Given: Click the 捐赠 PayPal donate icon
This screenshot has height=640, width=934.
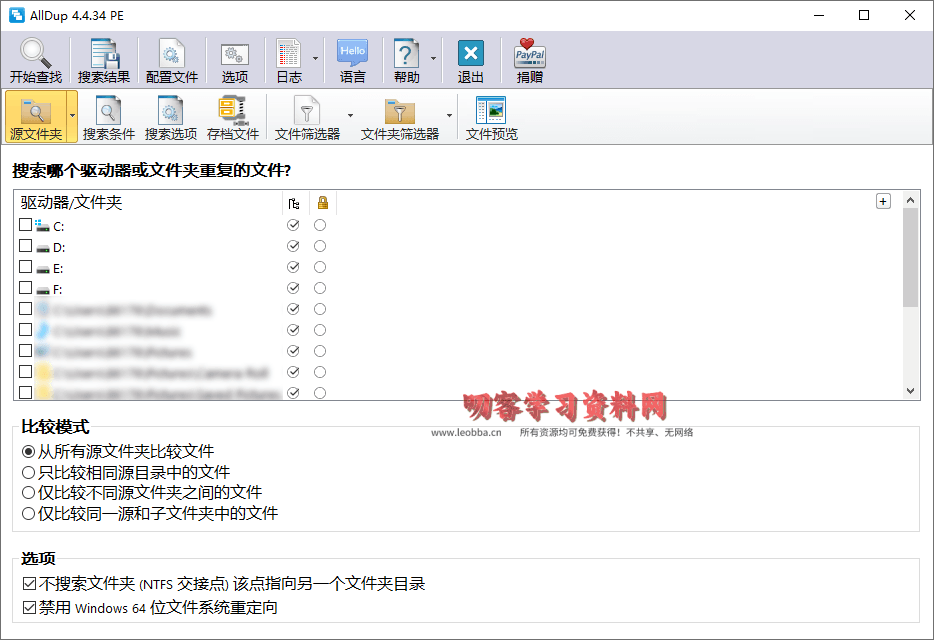Looking at the screenshot, I should (x=530, y=53).
